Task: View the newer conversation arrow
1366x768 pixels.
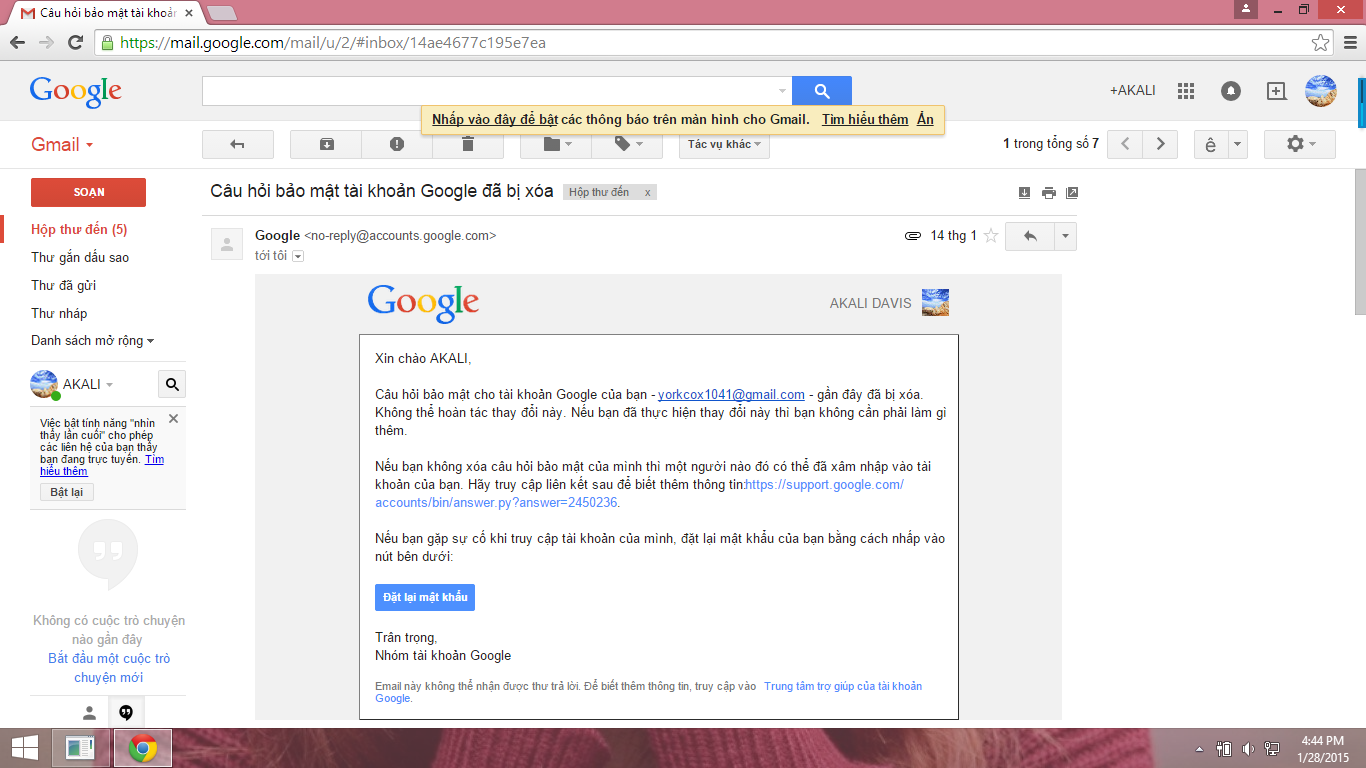Action: [x=1125, y=144]
